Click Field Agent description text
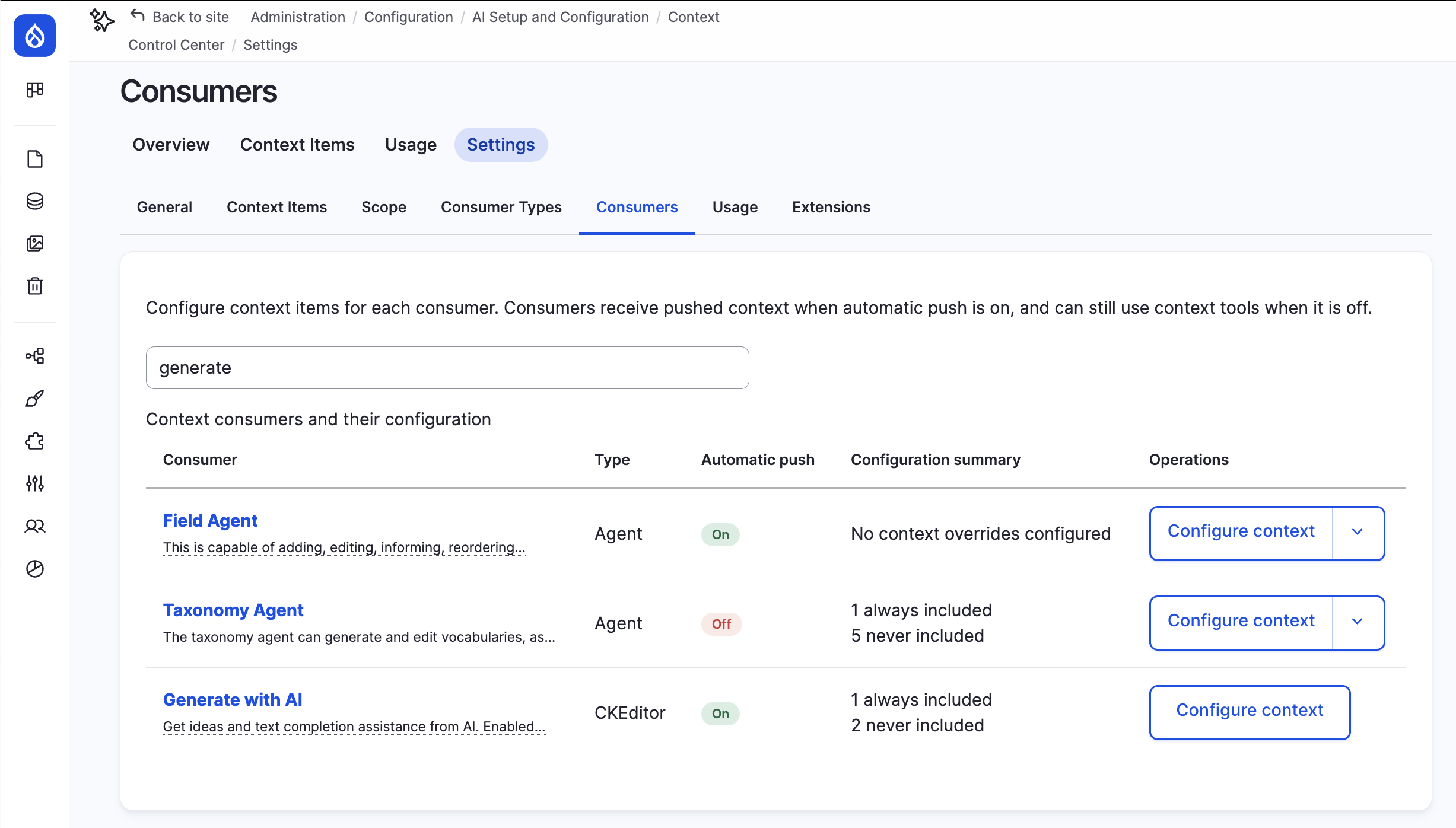This screenshot has height=828, width=1456. tap(344, 547)
